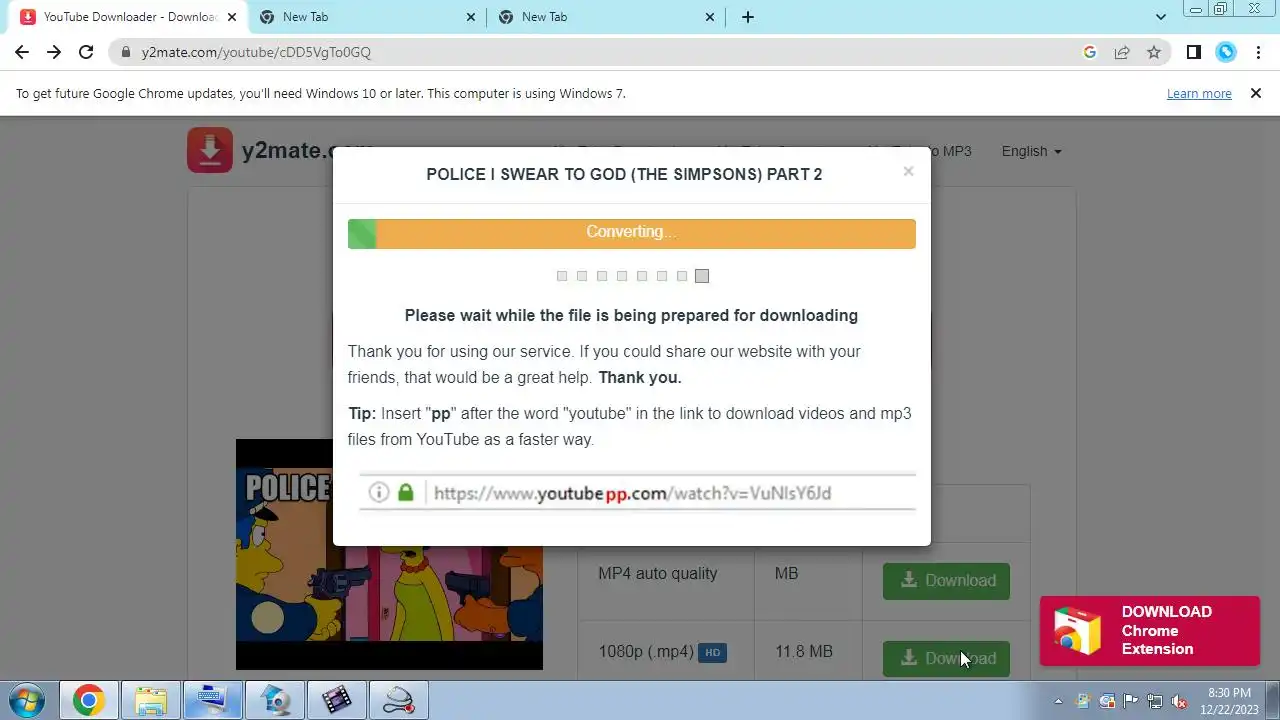Go back with the browser back arrow

click(x=22, y=52)
